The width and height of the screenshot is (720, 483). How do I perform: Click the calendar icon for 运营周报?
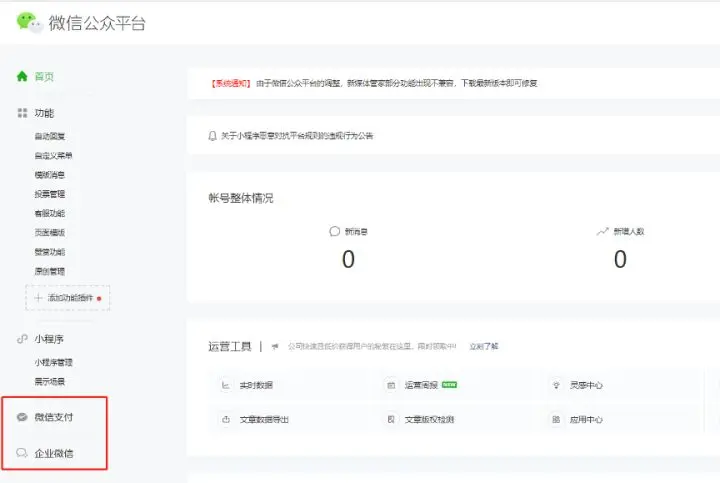[x=391, y=385]
